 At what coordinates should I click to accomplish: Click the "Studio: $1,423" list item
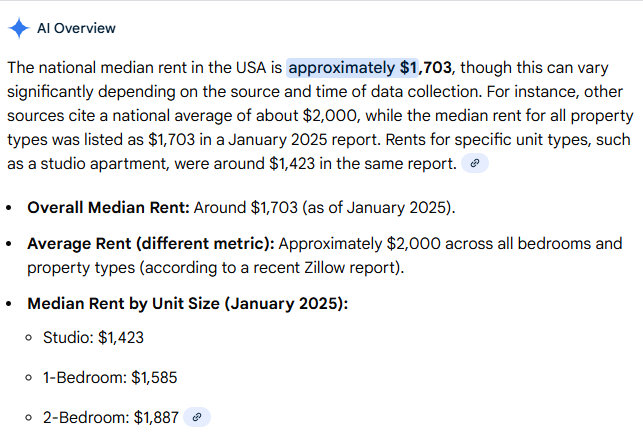click(93, 338)
